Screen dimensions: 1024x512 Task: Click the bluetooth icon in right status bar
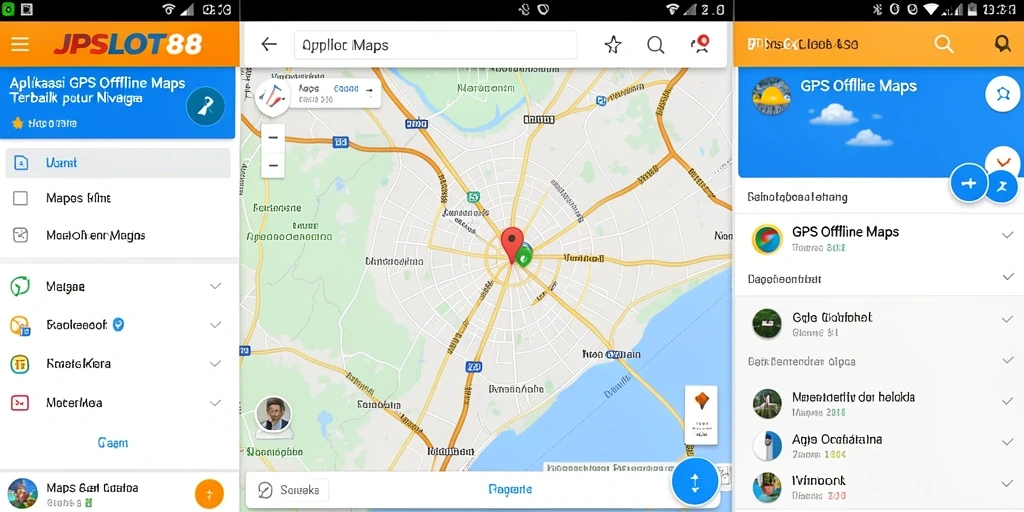coord(877,9)
